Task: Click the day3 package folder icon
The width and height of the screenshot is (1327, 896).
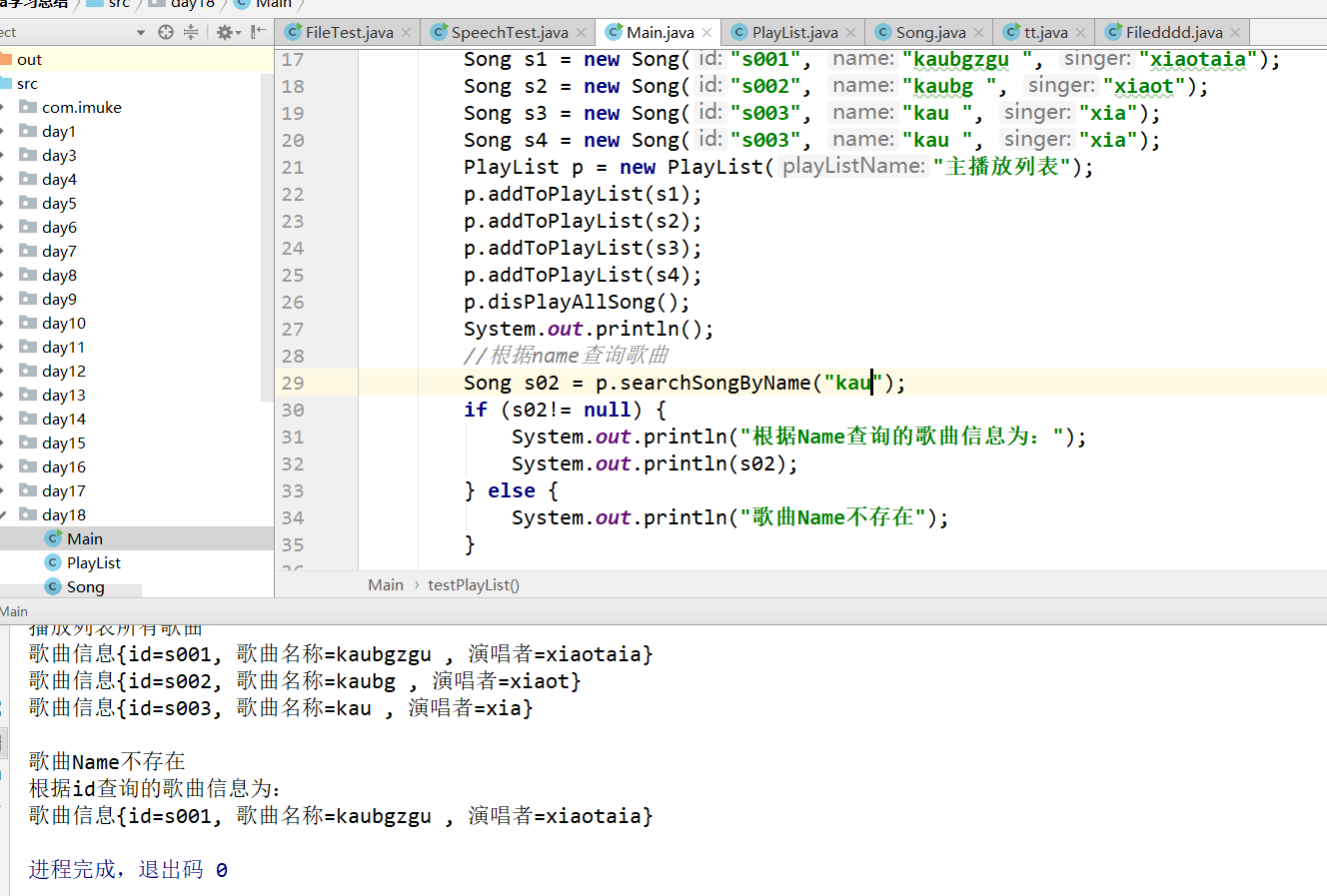Action: (x=28, y=155)
